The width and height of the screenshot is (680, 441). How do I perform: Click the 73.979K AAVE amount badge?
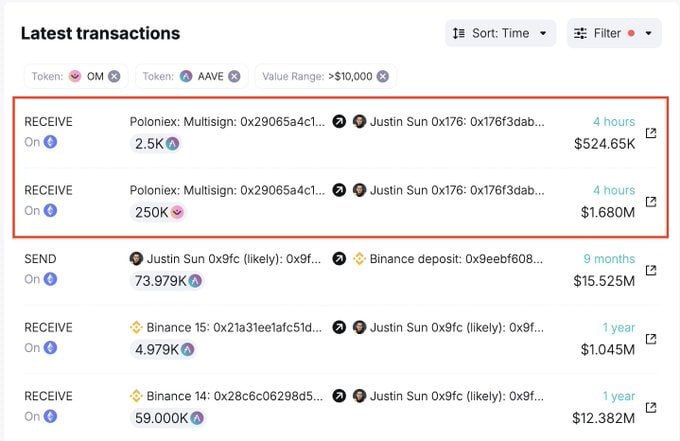[x=167, y=281]
